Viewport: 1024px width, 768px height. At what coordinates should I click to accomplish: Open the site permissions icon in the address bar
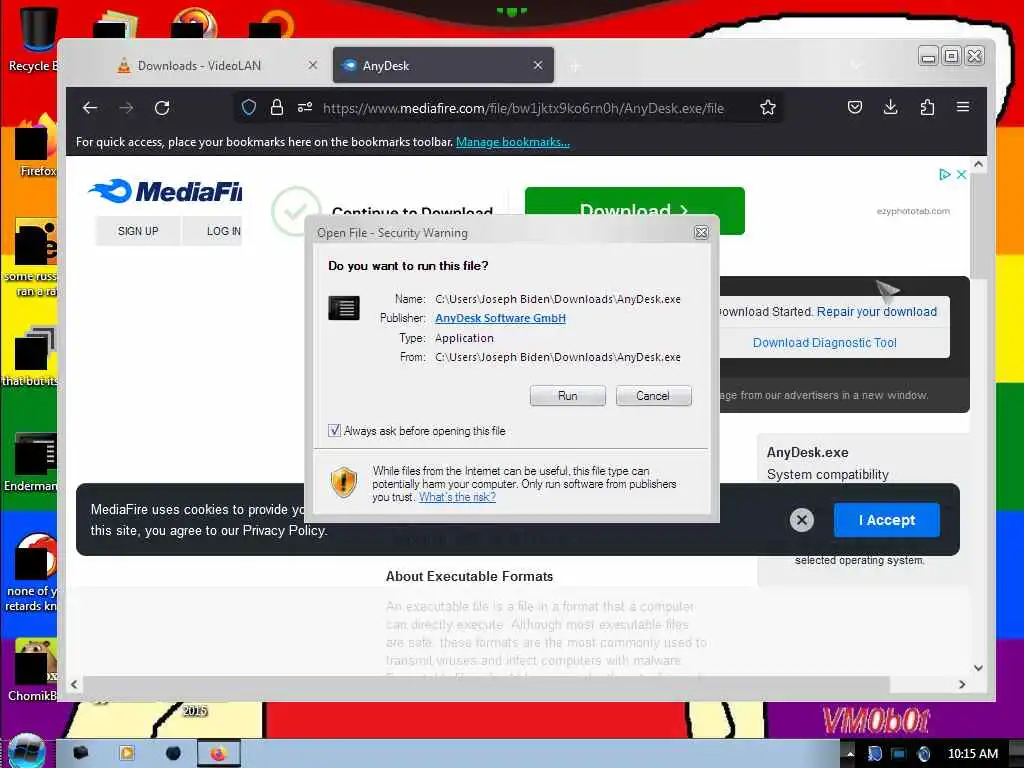pyautogui.click(x=304, y=108)
